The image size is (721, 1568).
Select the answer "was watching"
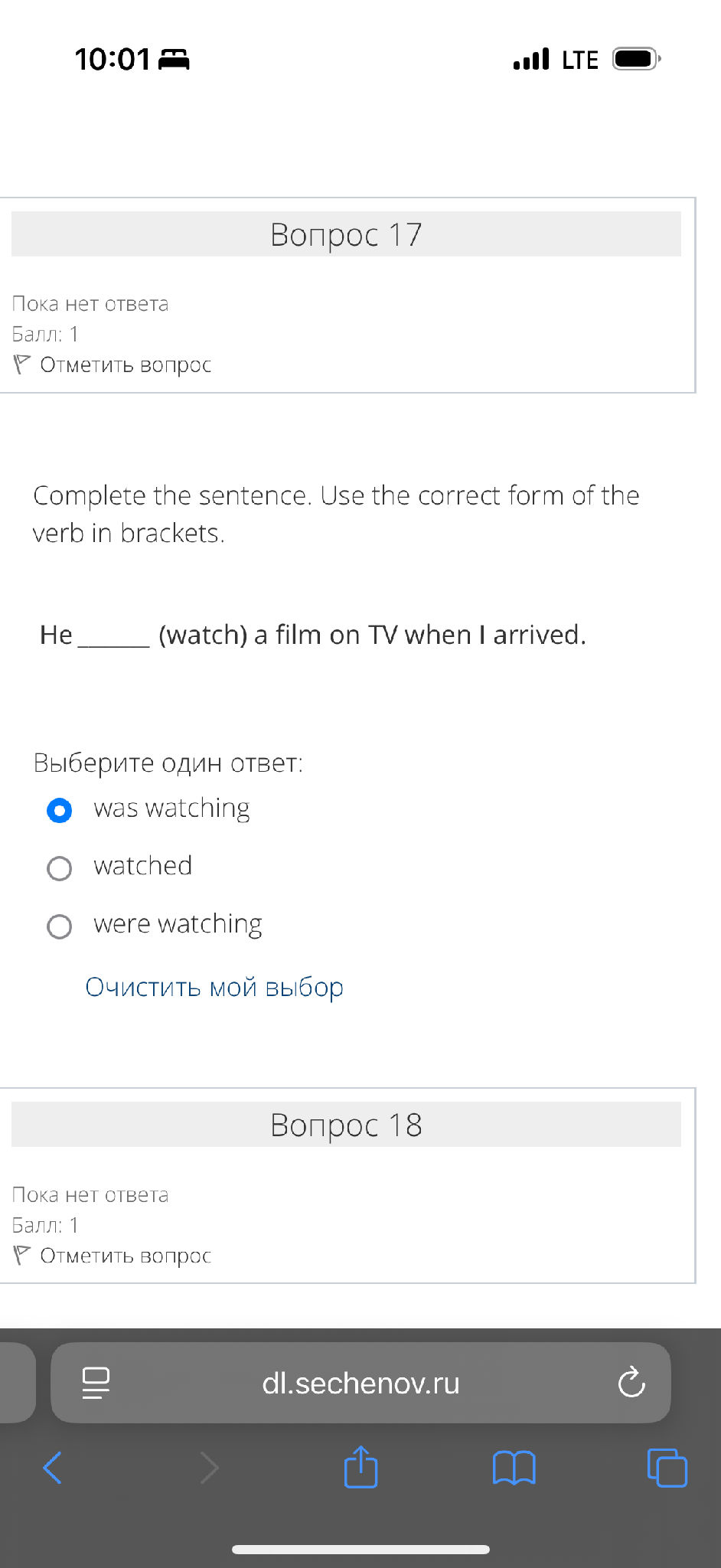click(x=59, y=810)
